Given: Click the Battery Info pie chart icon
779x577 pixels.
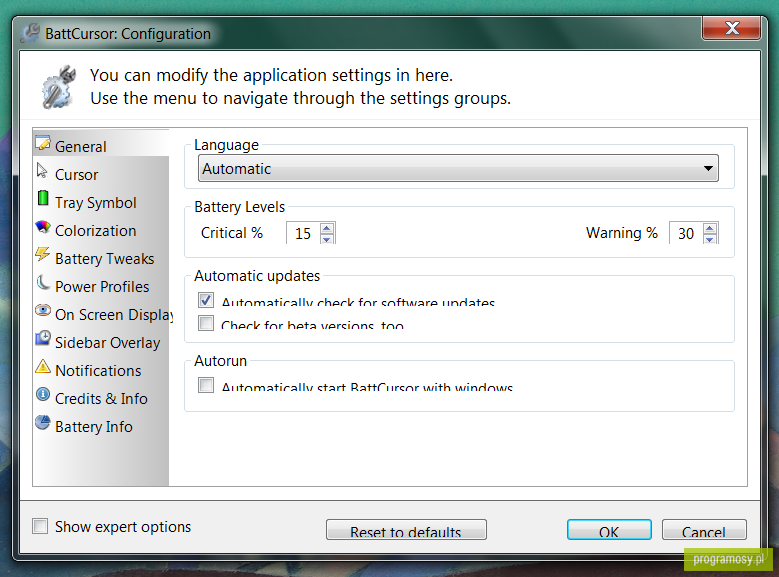Looking at the screenshot, I should pos(43,423).
